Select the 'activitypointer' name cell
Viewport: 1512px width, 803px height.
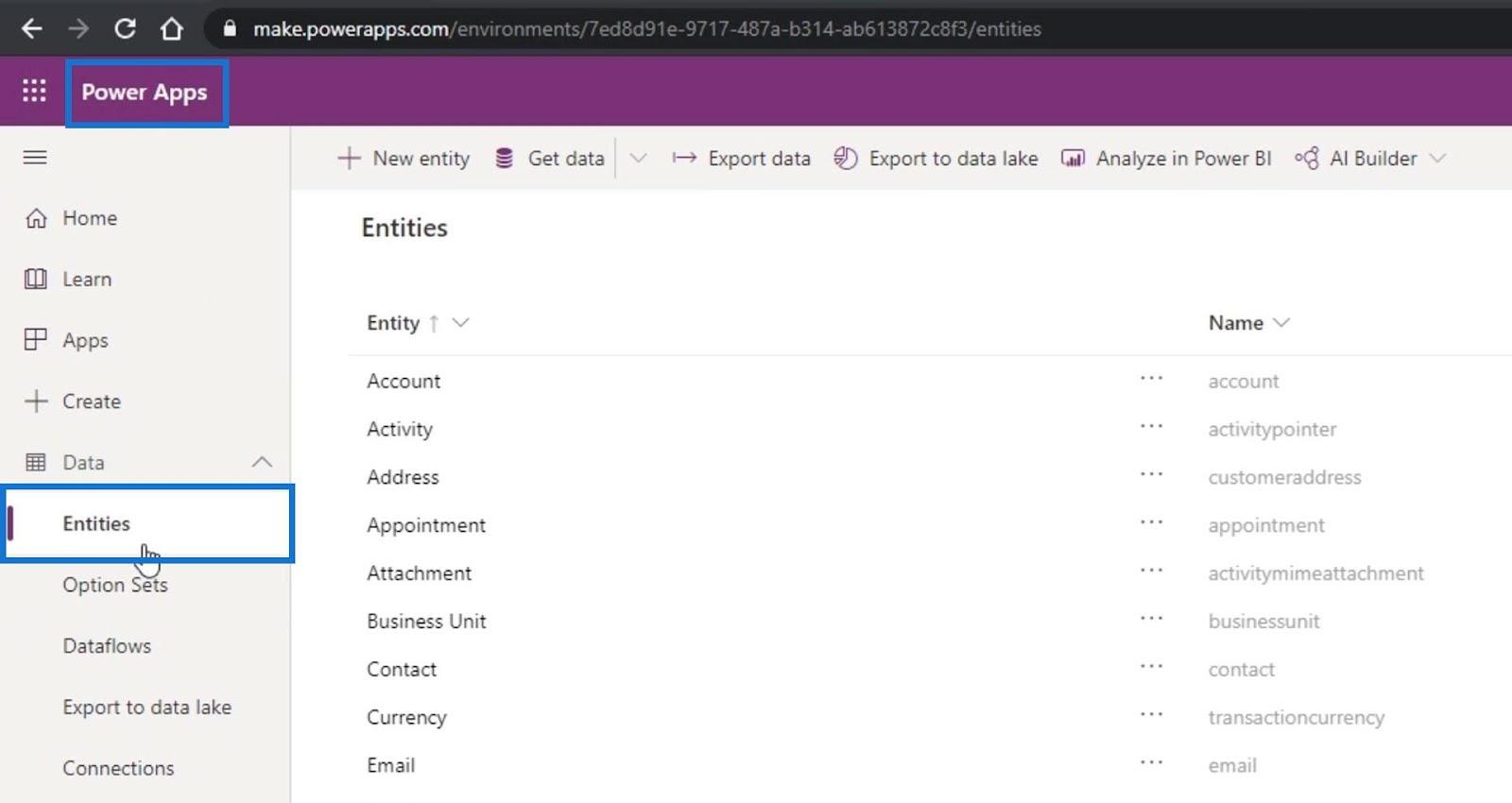point(1272,429)
